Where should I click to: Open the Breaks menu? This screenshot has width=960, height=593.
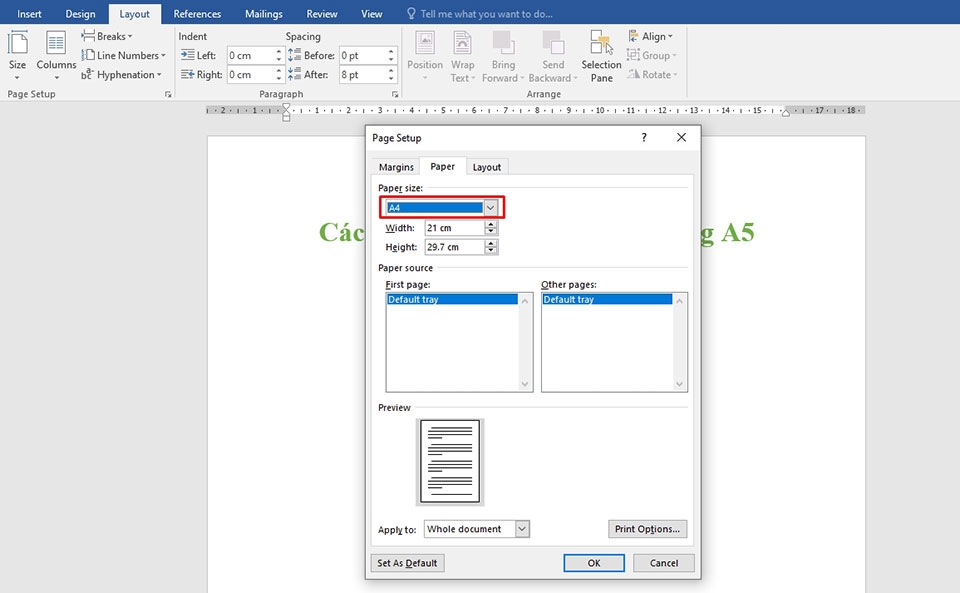coord(111,36)
